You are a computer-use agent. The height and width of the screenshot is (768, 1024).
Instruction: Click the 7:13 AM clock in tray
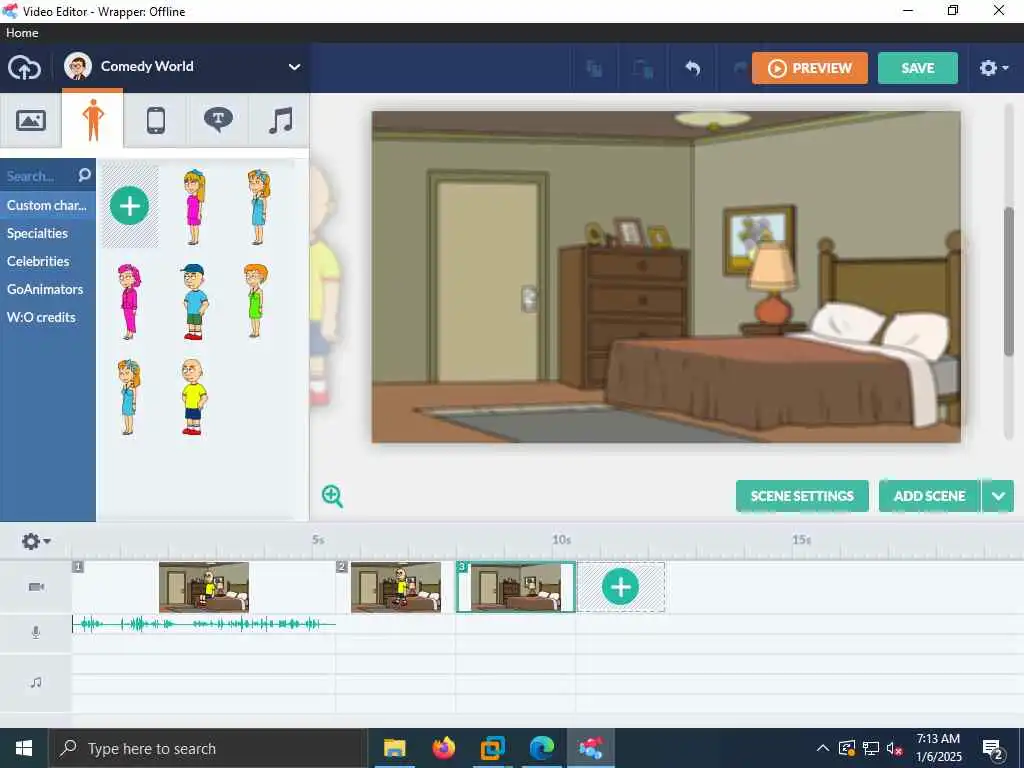(938, 739)
